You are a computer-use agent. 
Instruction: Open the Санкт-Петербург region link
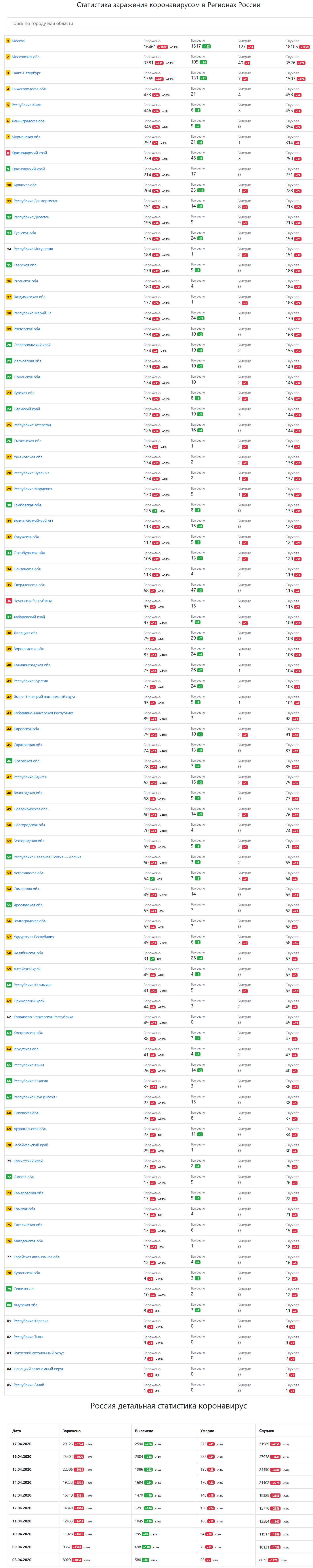click(x=26, y=73)
